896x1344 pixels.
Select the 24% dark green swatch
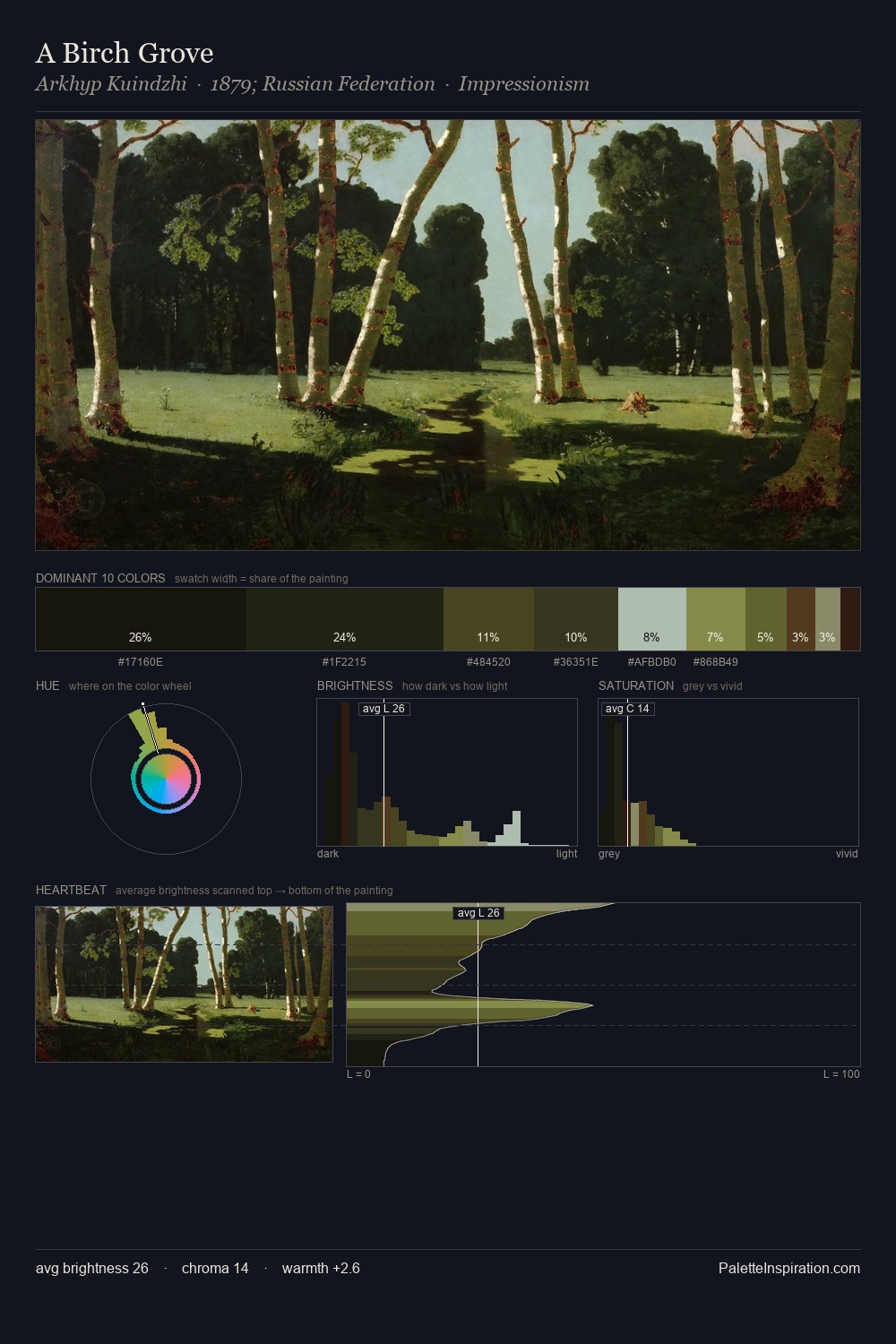point(345,619)
